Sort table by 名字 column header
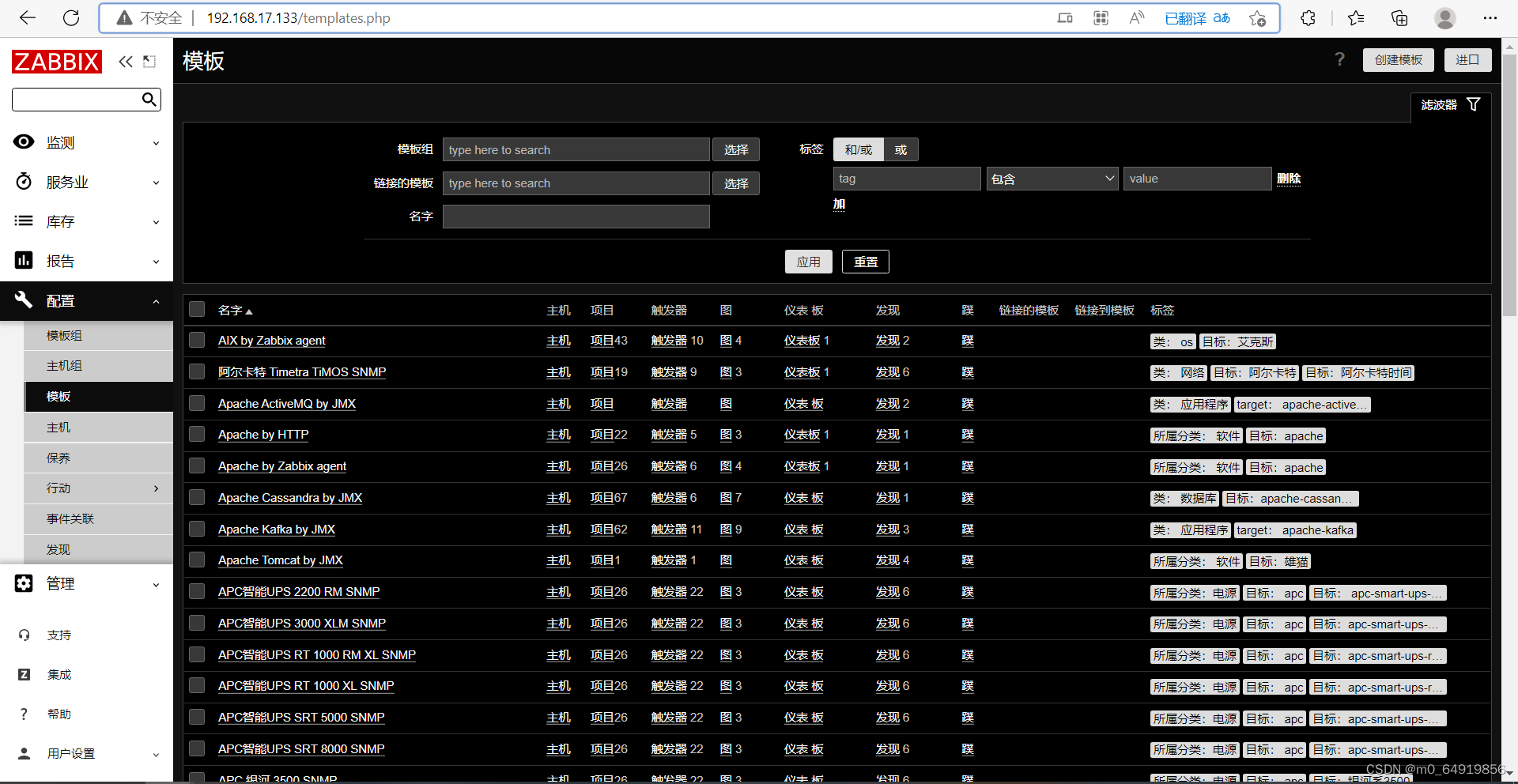 (235, 311)
